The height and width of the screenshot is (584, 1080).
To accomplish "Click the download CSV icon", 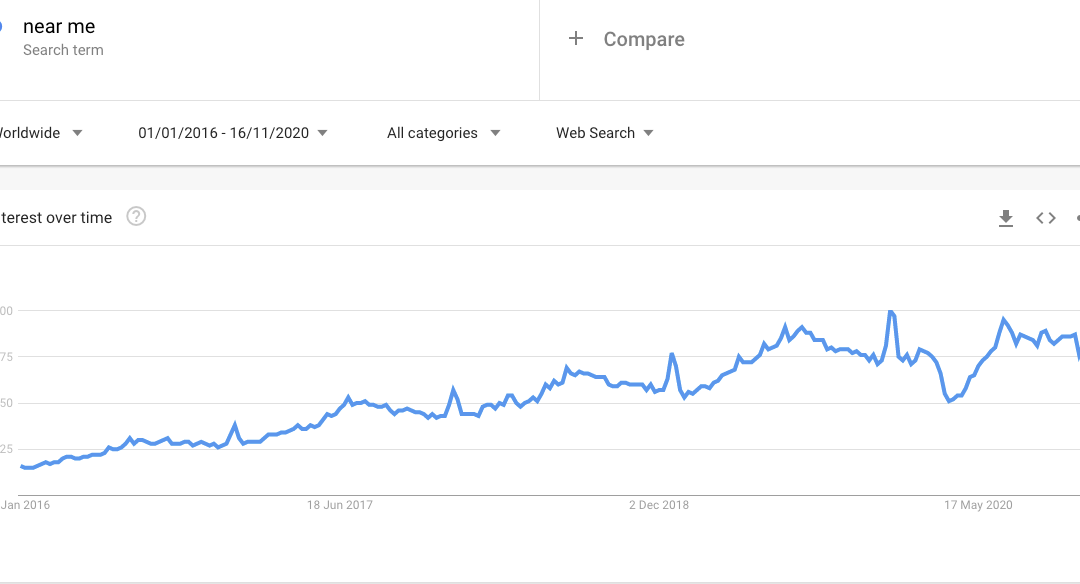I will click(x=1006, y=217).
